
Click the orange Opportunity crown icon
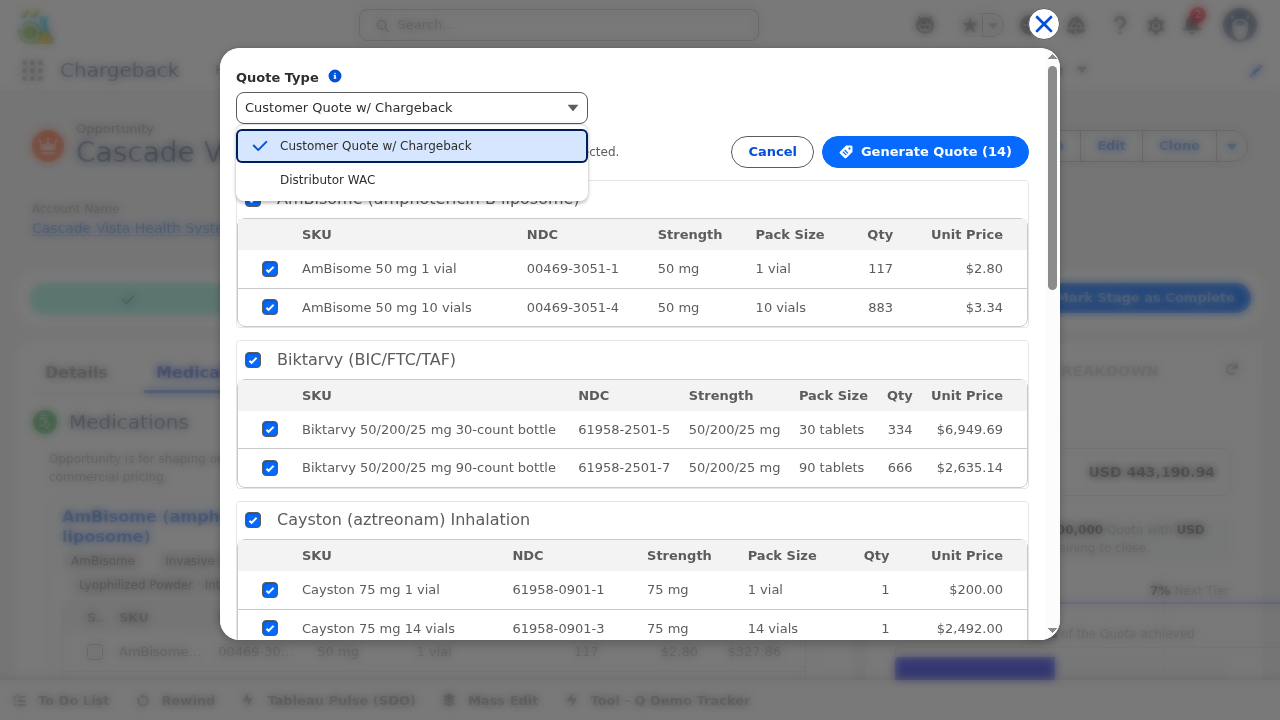click(x=48, y=146)
